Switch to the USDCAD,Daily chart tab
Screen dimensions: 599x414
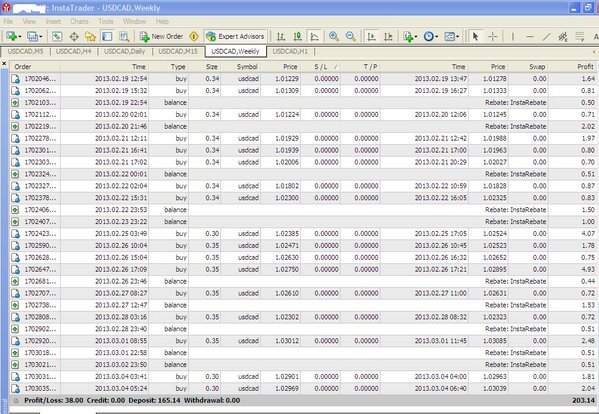[x=125, y=51]
